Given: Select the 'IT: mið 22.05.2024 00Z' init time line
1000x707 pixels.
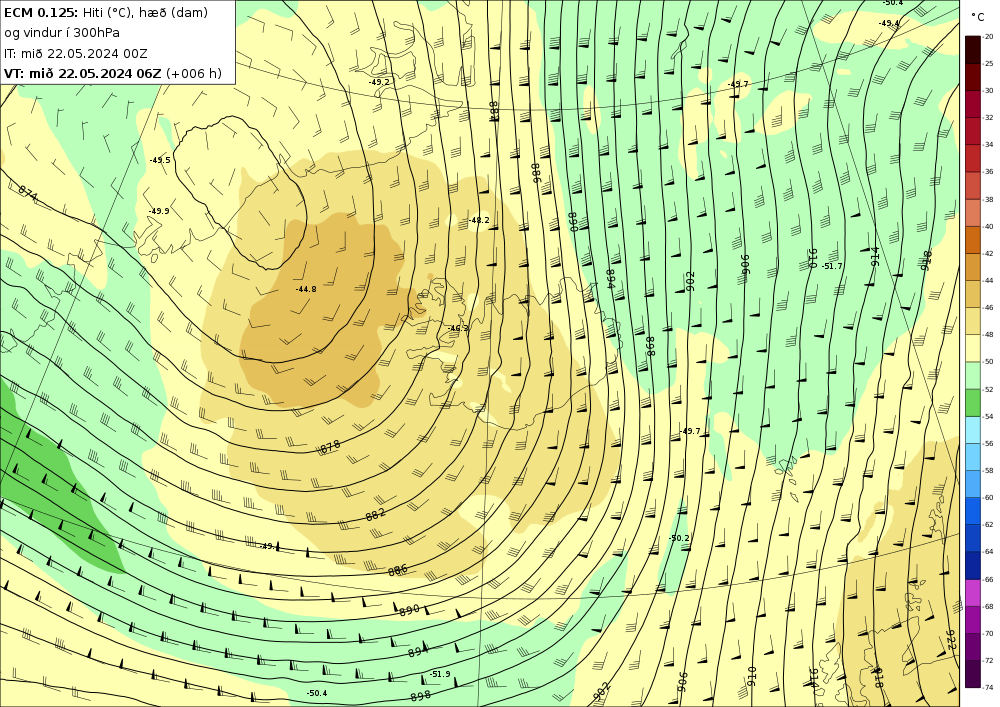Looking at the screenshot, I should [75, 53].
